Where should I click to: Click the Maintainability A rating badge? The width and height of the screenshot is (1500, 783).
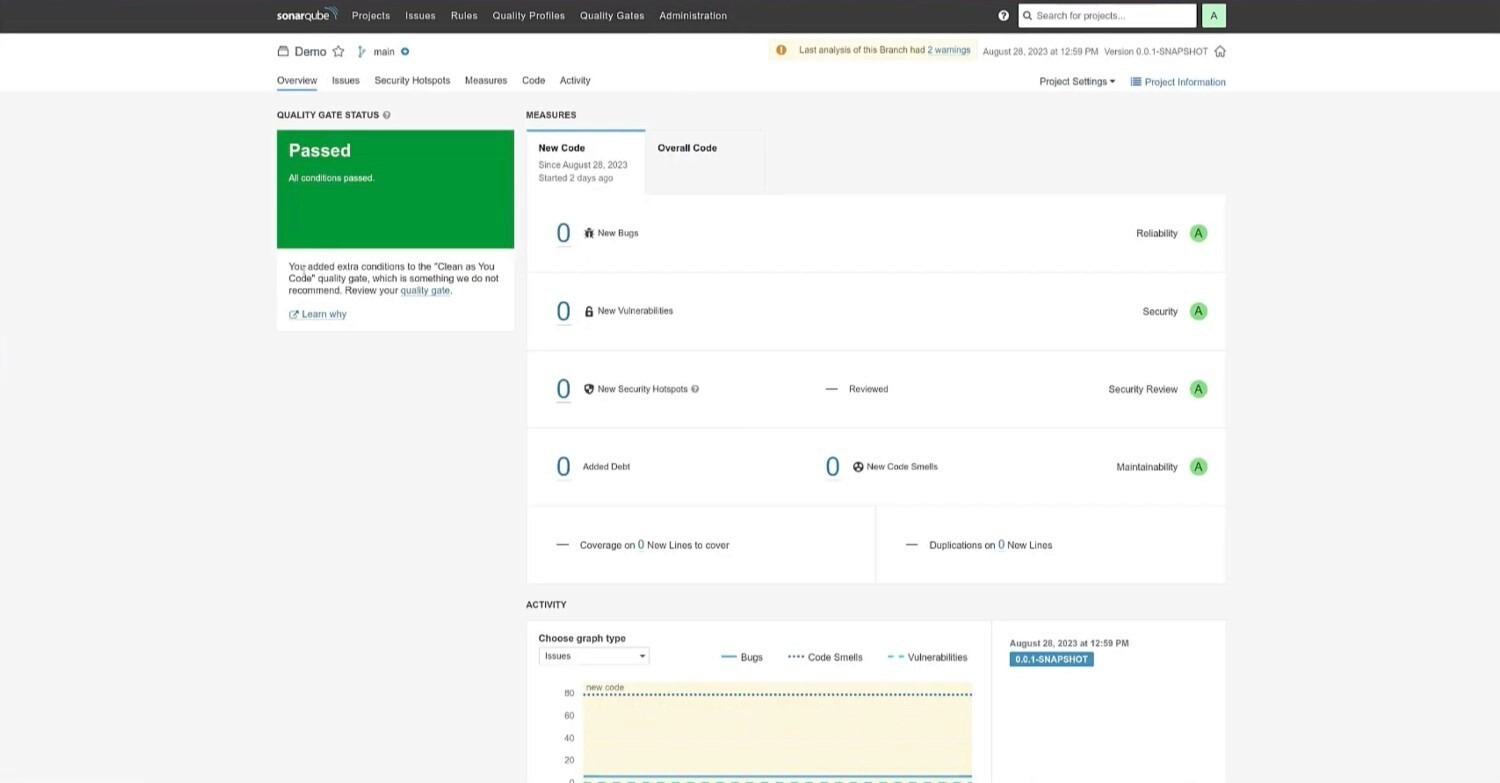point(1198,466)
